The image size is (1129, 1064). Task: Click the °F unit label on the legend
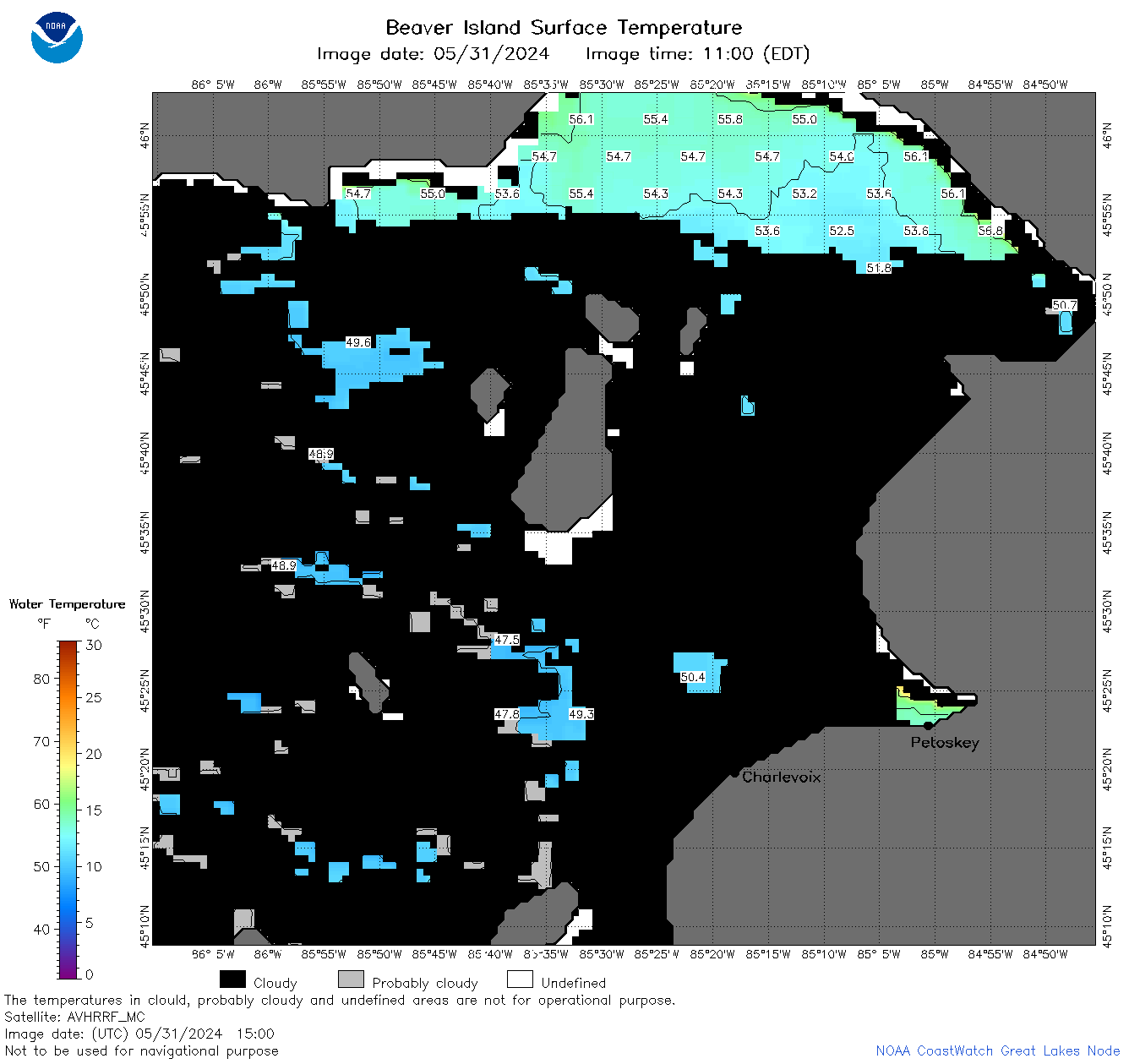point(44,624)
